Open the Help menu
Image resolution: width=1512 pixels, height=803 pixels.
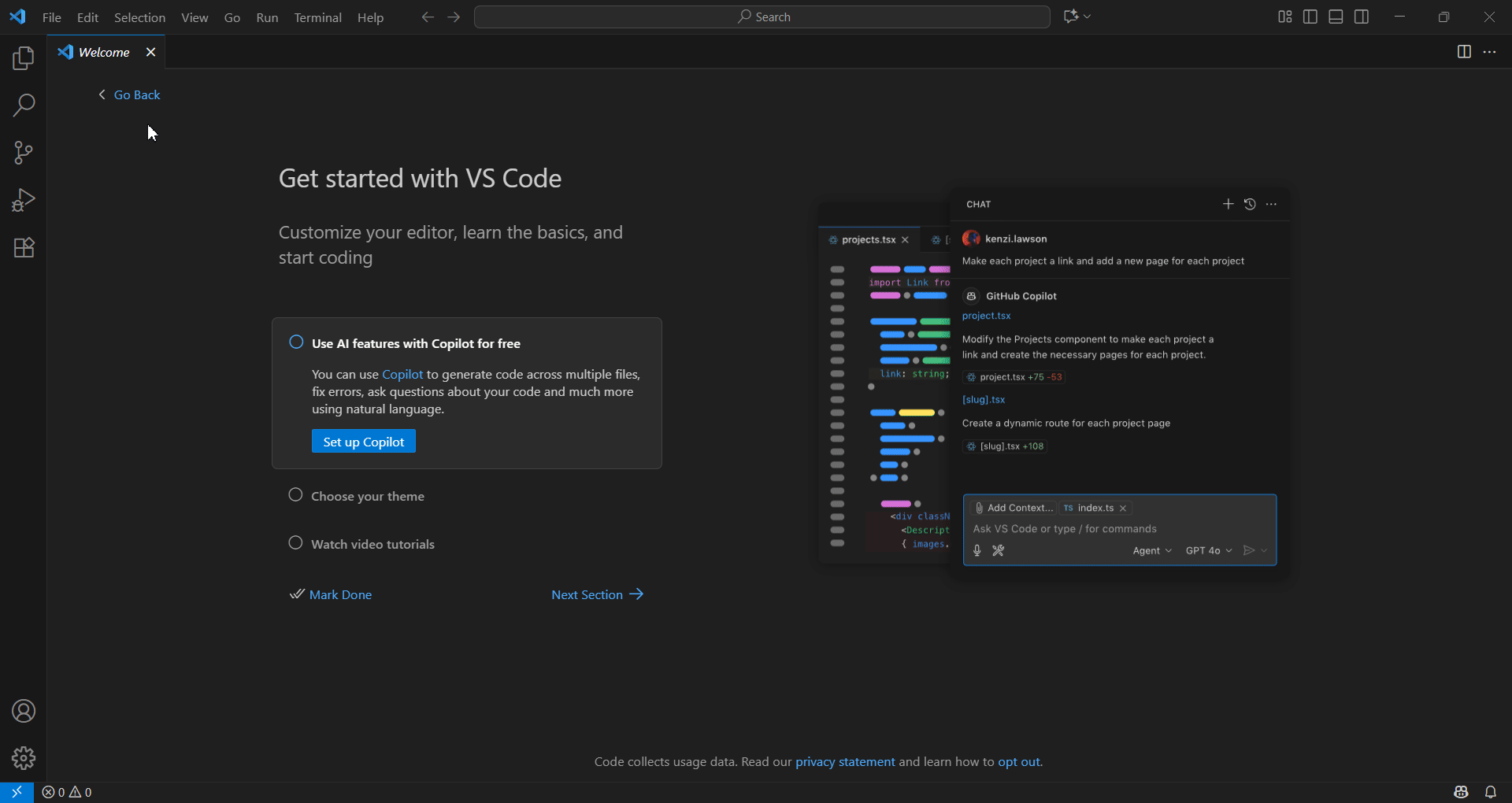pyautogui.click(x=370, y=17)
